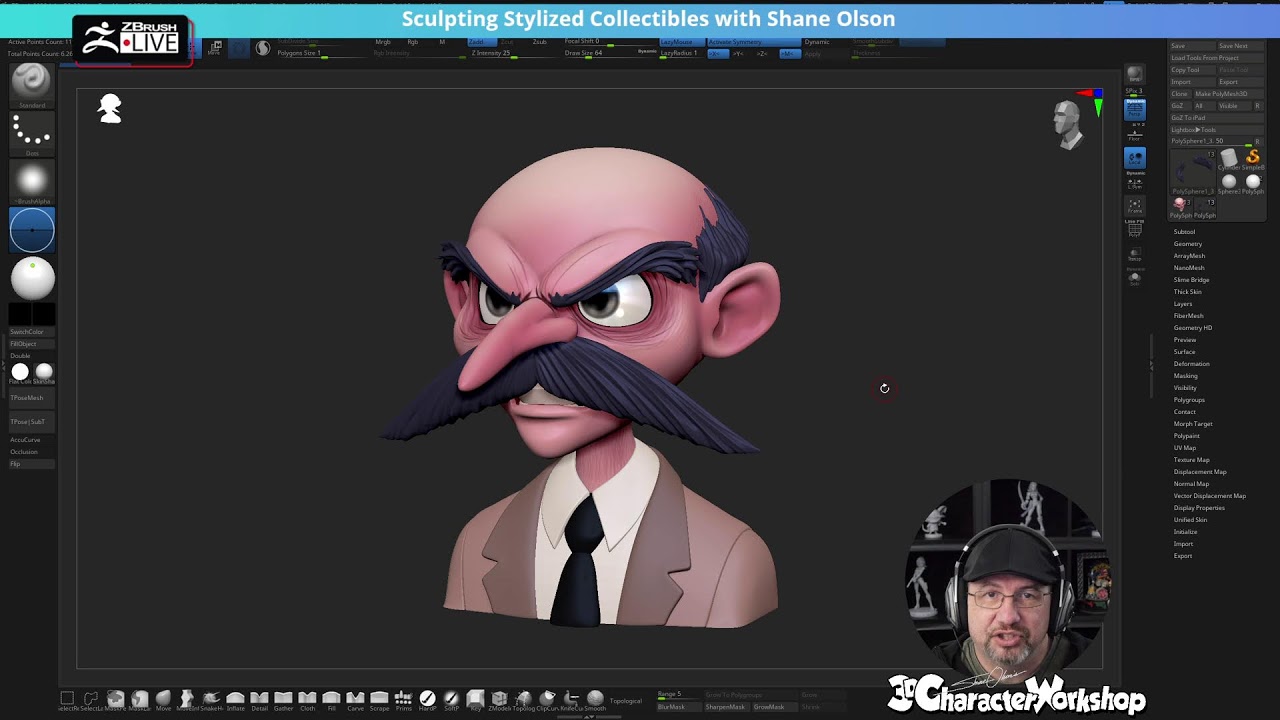
Task: Toggle X-axis symmetry
Action: coord(718,53)
